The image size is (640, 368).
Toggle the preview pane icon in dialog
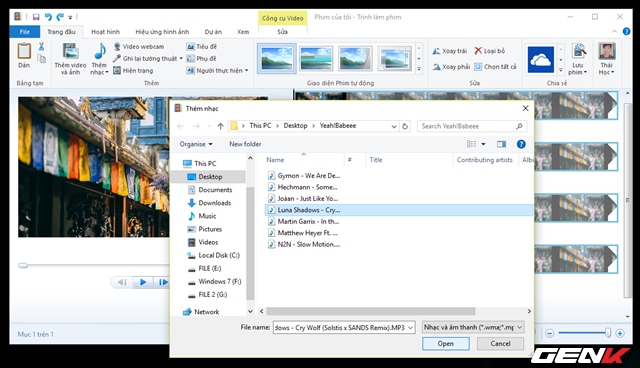pos(501,144)
